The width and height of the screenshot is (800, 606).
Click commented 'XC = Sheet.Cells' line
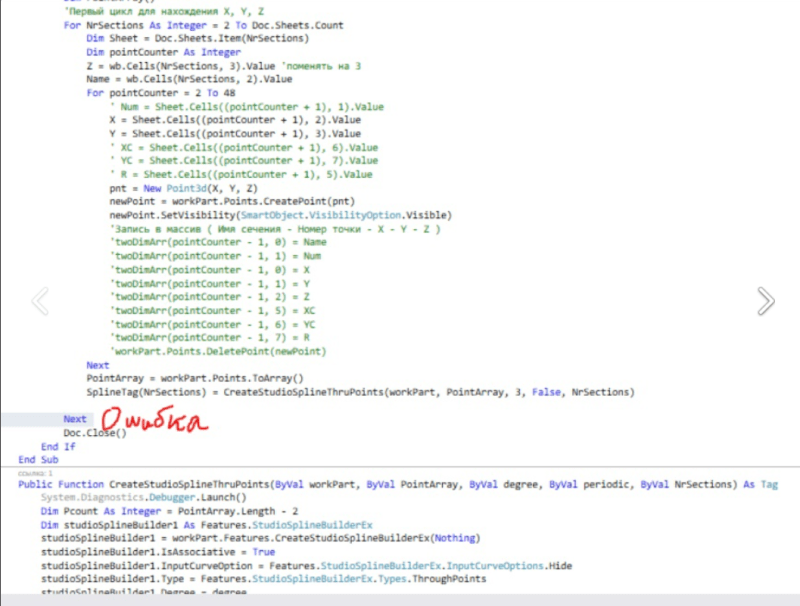244,147
